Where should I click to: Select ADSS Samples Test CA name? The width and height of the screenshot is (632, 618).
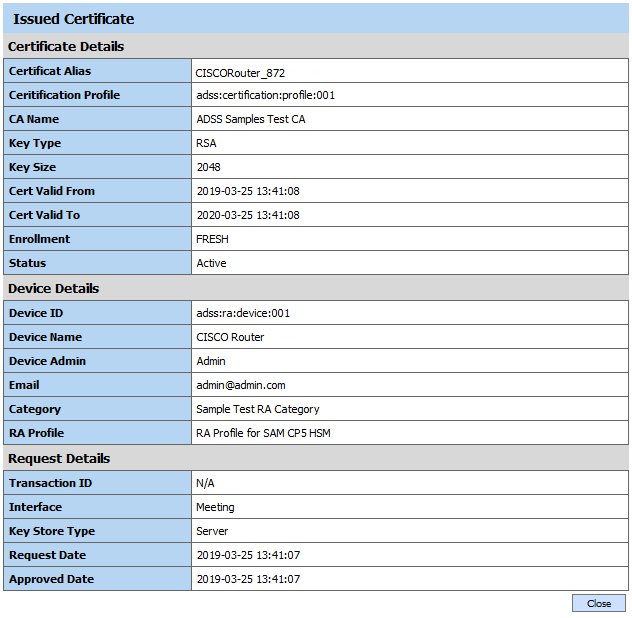[x=251, y=120]
